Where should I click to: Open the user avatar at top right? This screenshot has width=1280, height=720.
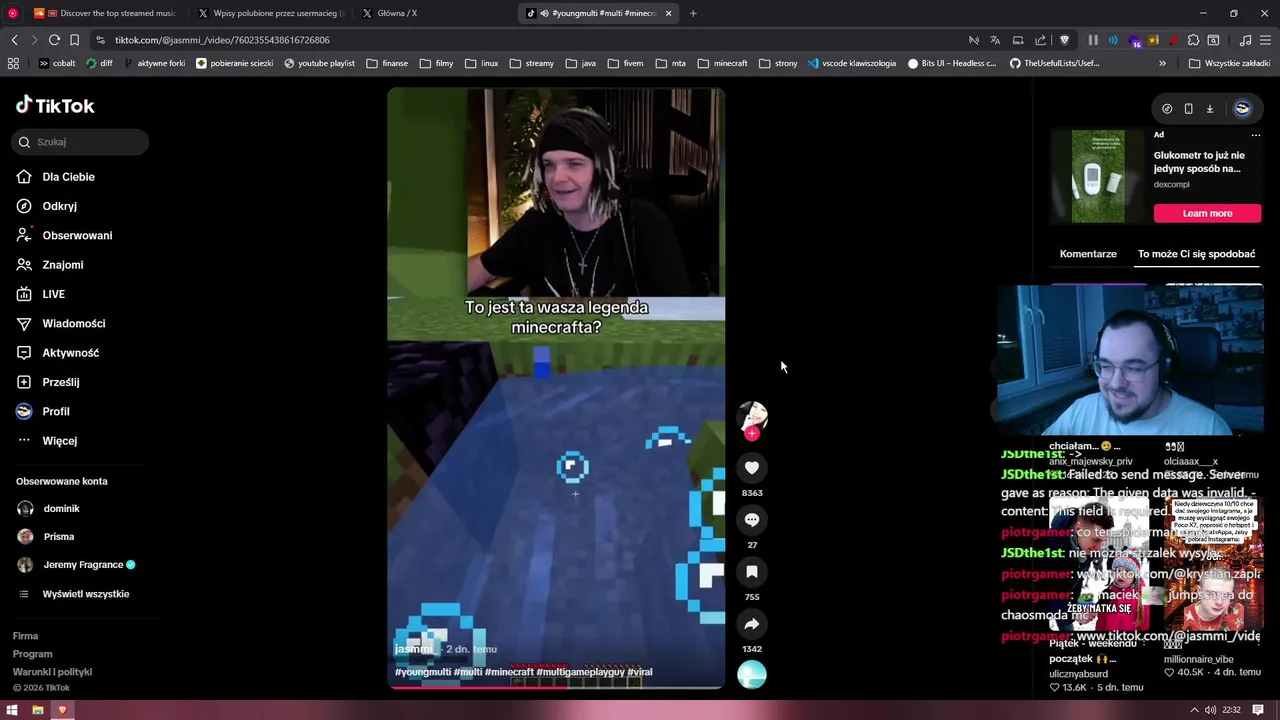(x=1242, y=109)
